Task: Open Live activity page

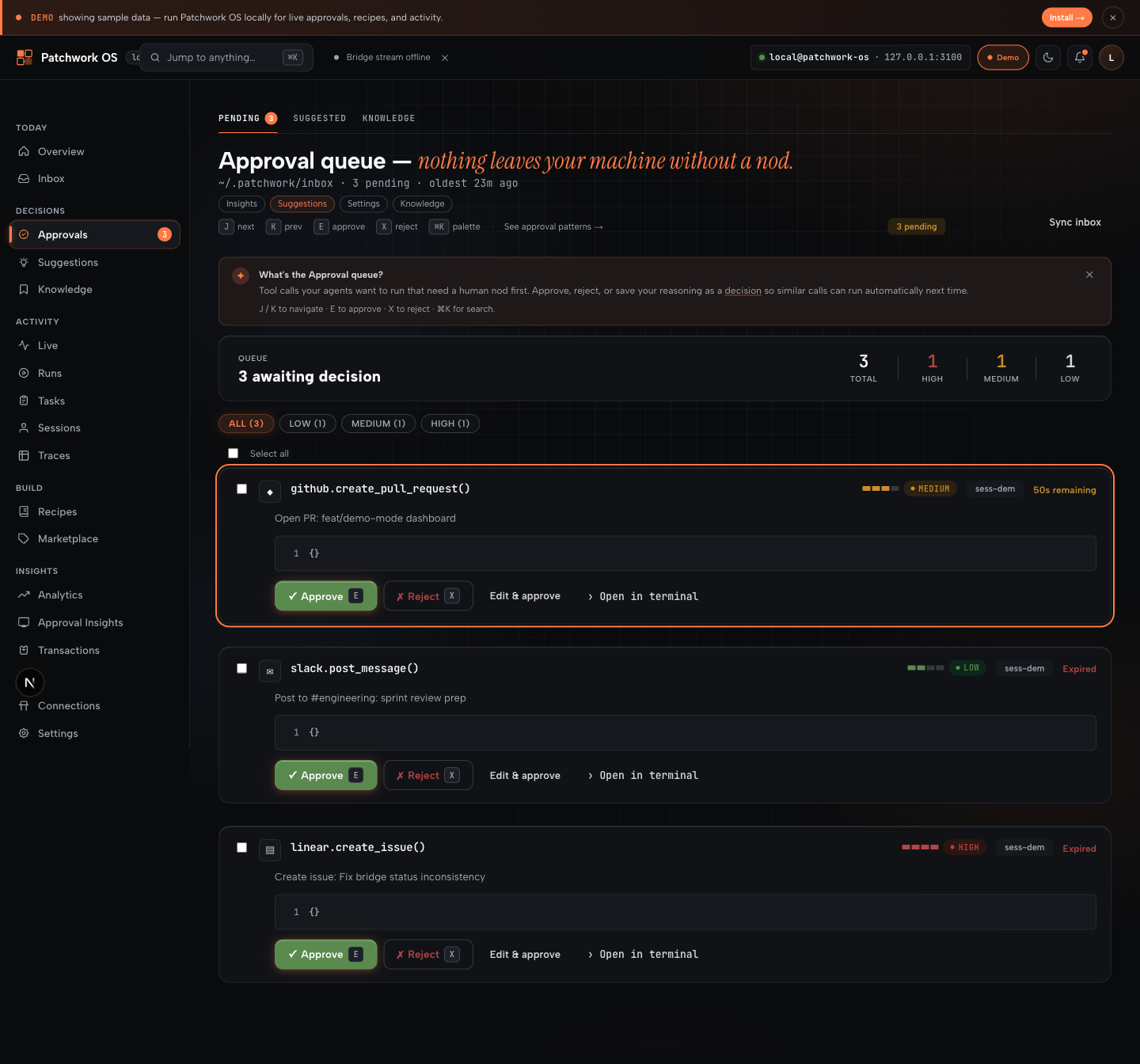Action: pos(95,345)
